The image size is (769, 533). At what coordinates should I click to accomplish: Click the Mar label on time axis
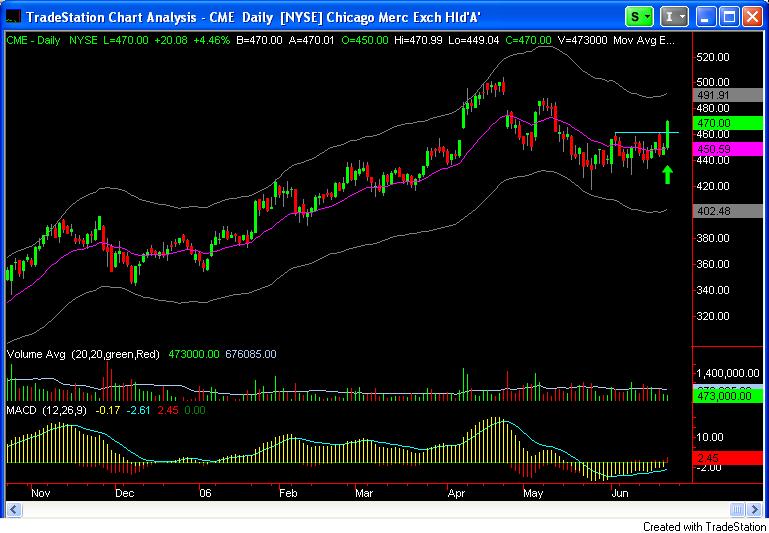pyautogui.click(x=363, y=493)
